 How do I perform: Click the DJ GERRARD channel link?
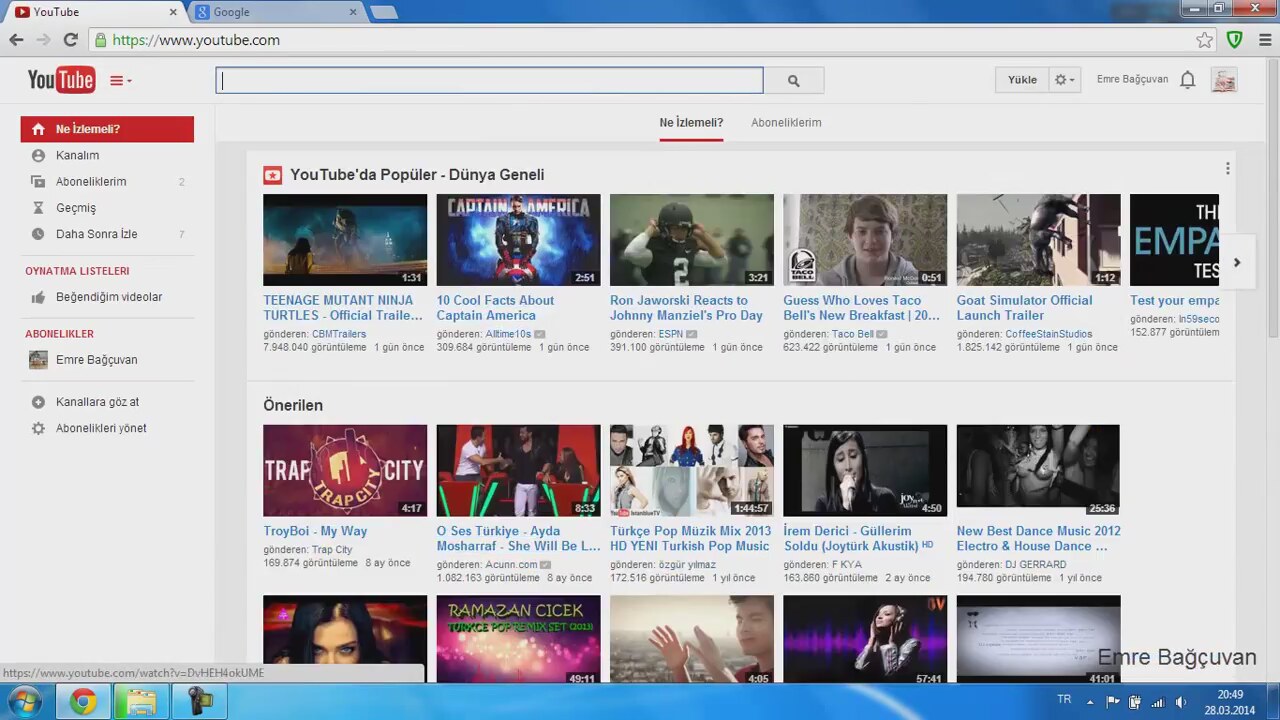[x=1036, y=565]
